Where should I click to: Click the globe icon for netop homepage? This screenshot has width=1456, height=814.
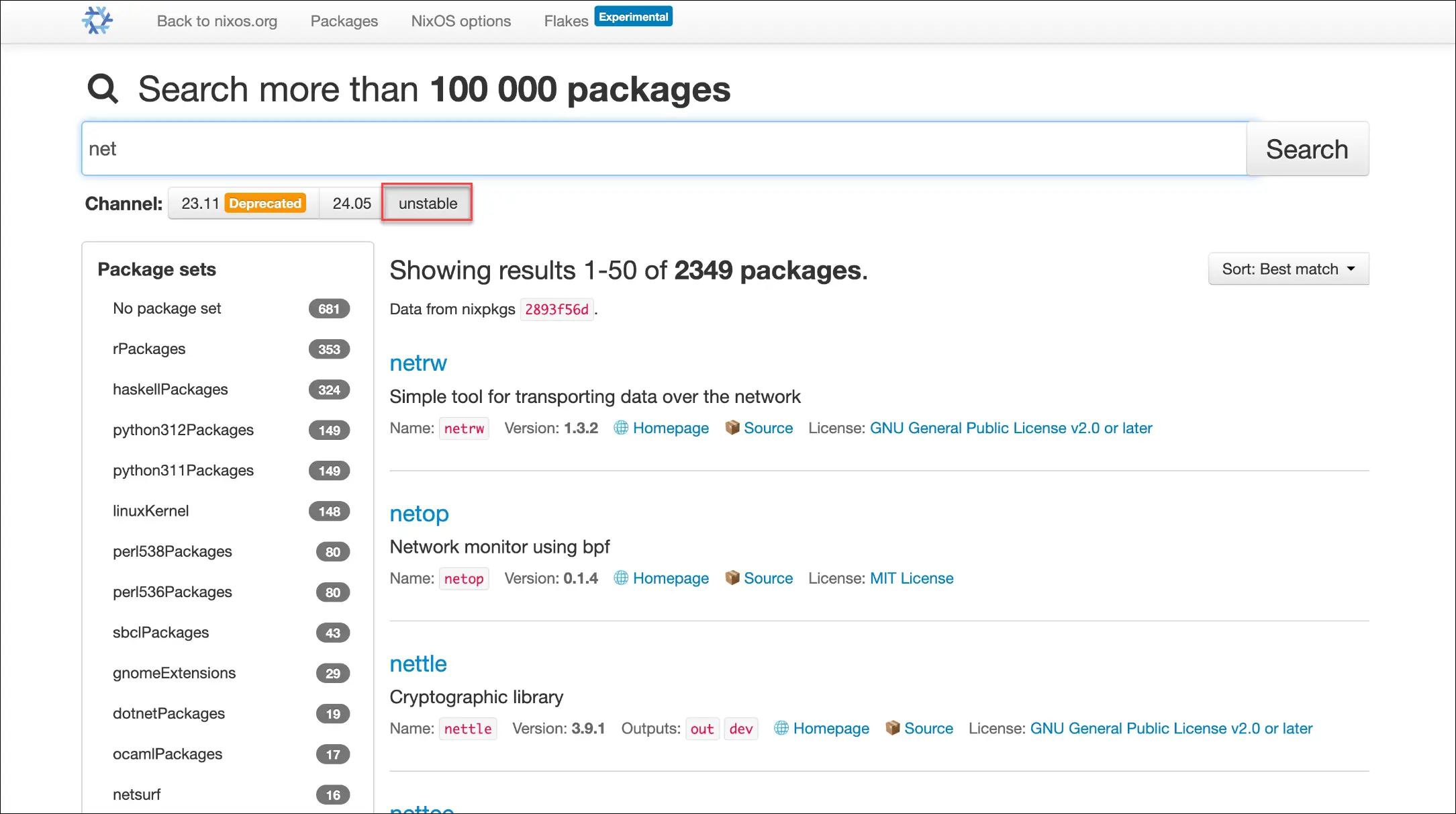[x=621, y=578]
